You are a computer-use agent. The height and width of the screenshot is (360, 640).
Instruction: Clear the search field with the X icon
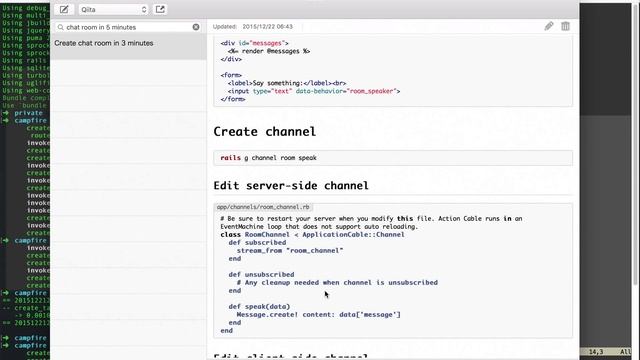(196, 27)
